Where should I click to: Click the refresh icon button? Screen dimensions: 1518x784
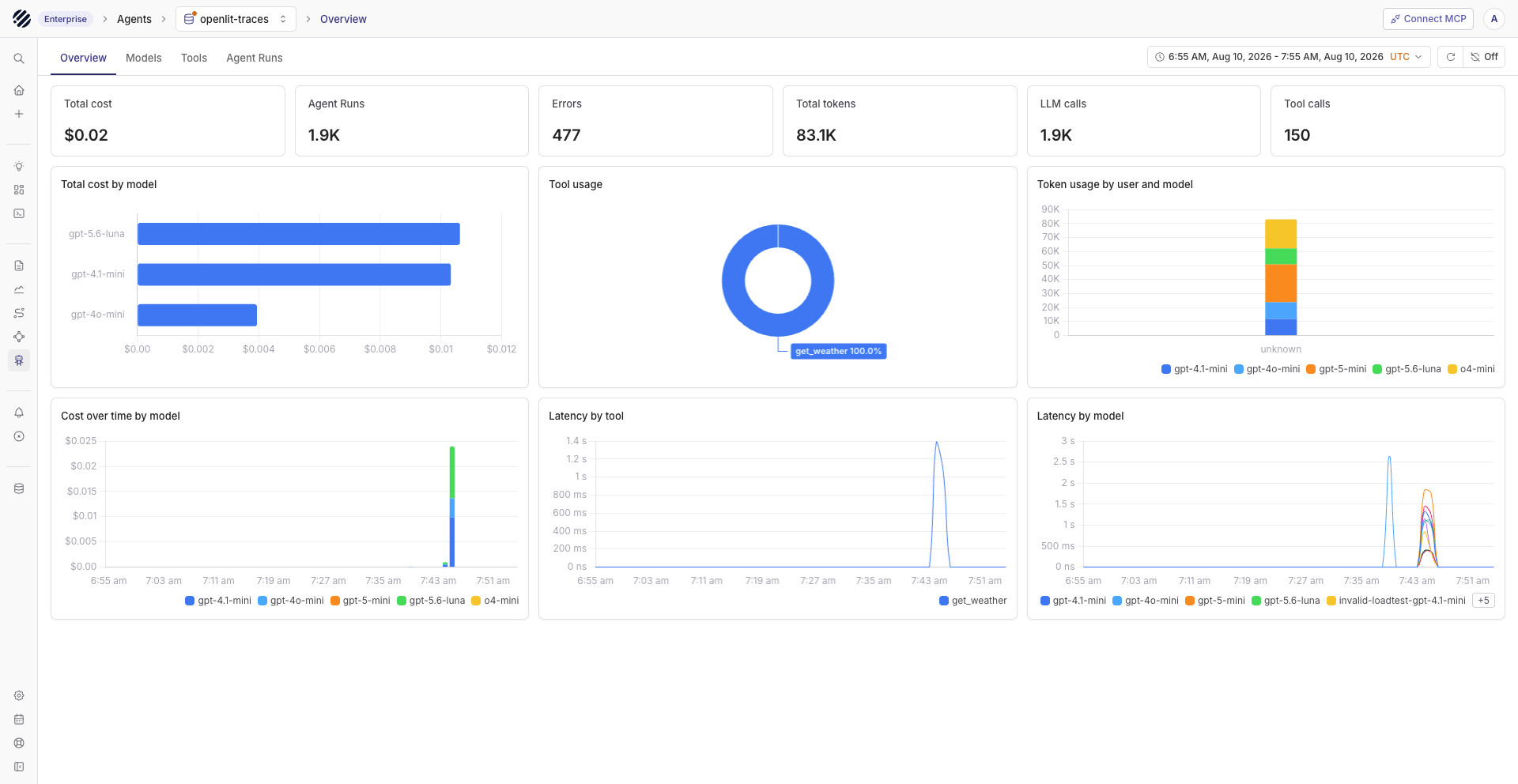coord(1451,57)
